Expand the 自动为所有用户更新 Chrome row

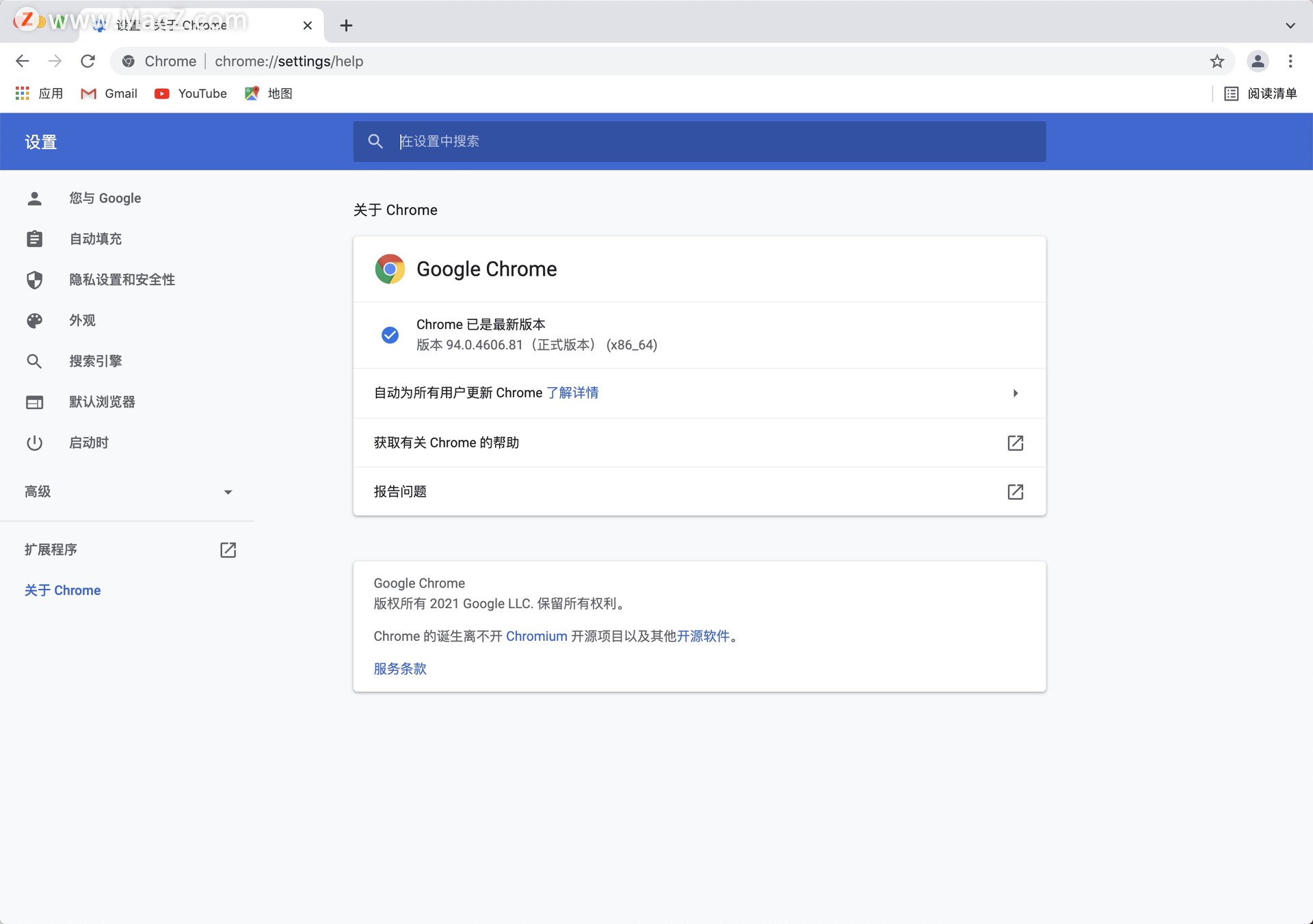tap(1016, 393)
